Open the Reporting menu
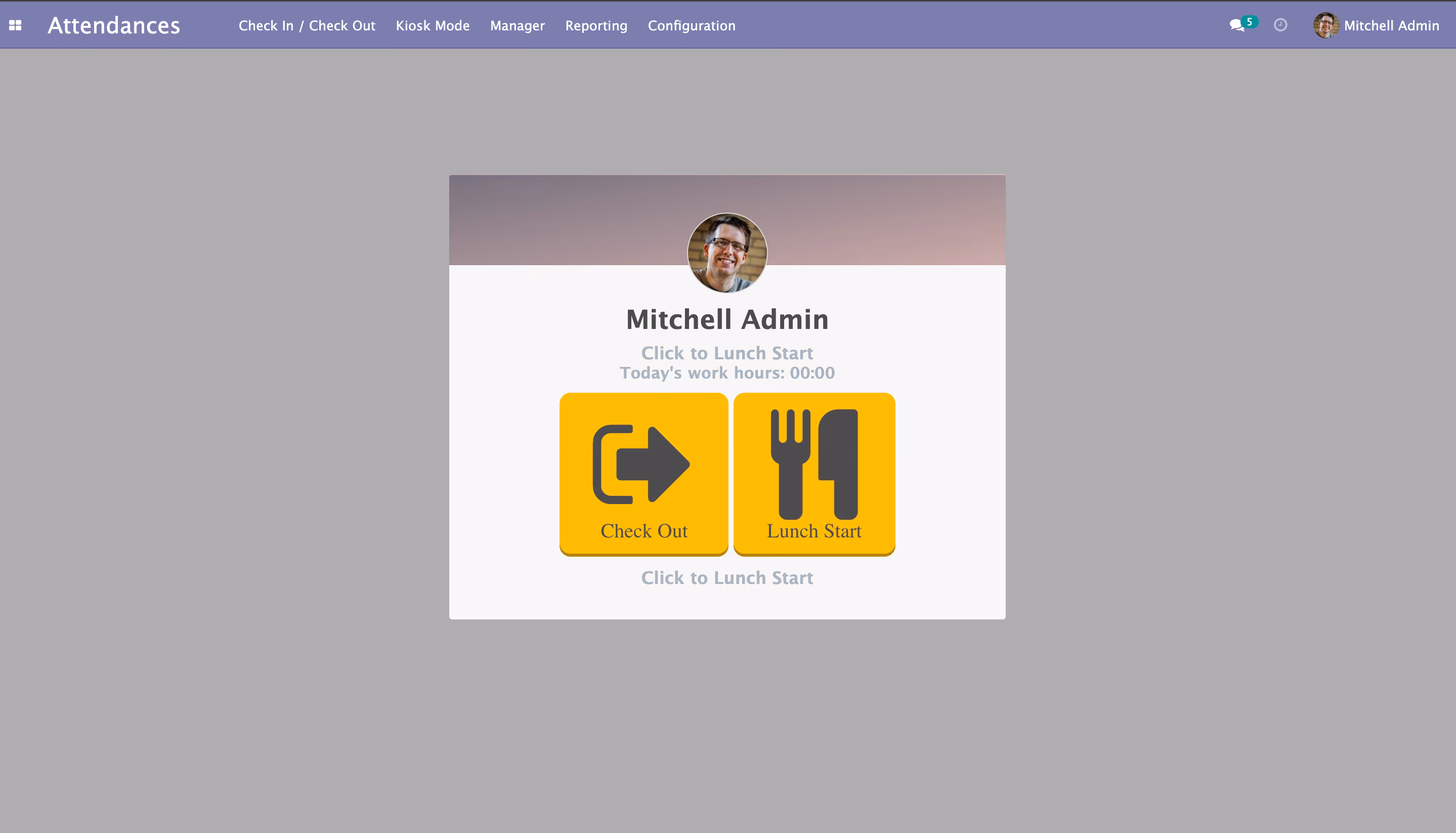The image size is (1456, 833). tap(596, 25)
